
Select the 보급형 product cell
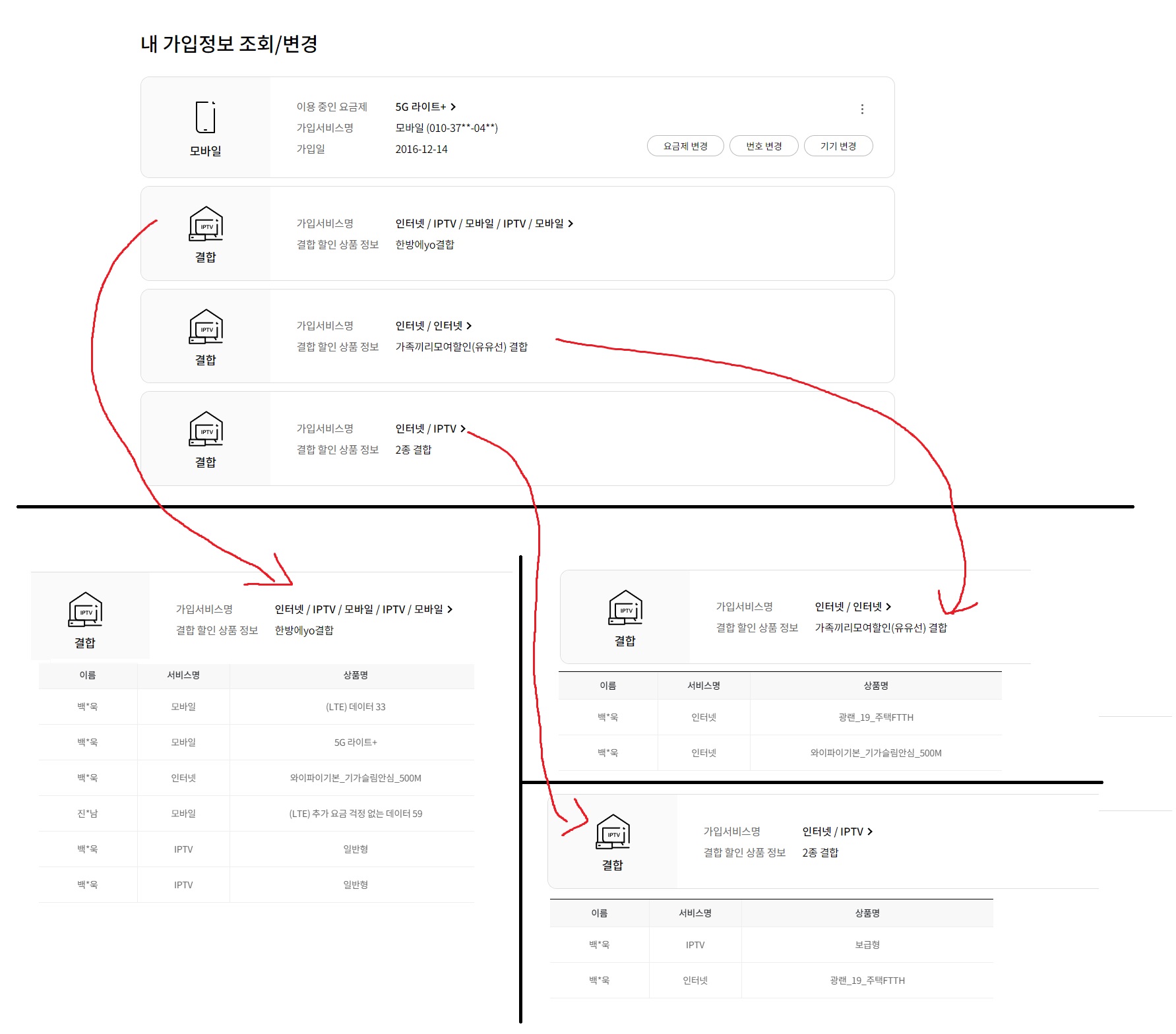867,945
